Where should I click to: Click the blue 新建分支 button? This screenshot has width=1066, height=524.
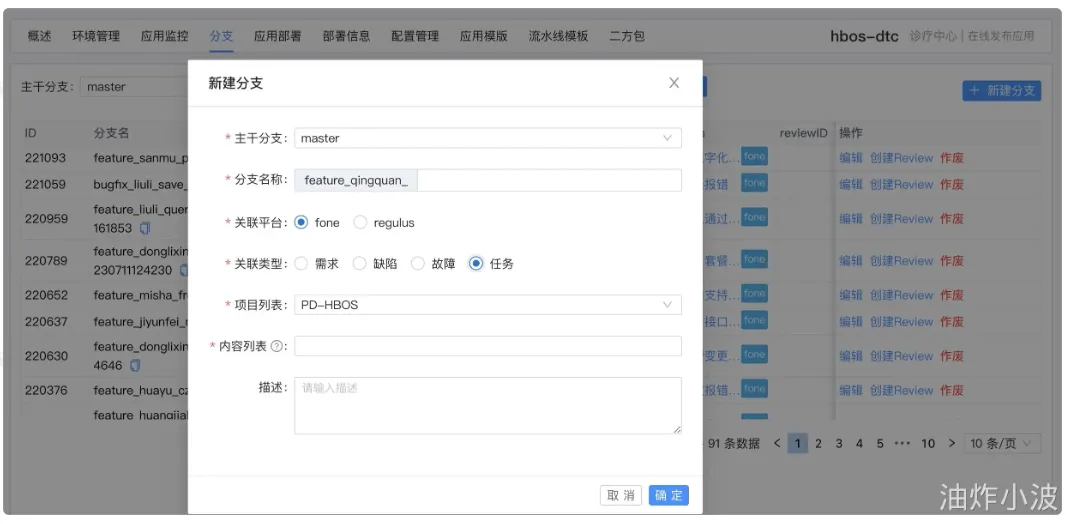1001,90
